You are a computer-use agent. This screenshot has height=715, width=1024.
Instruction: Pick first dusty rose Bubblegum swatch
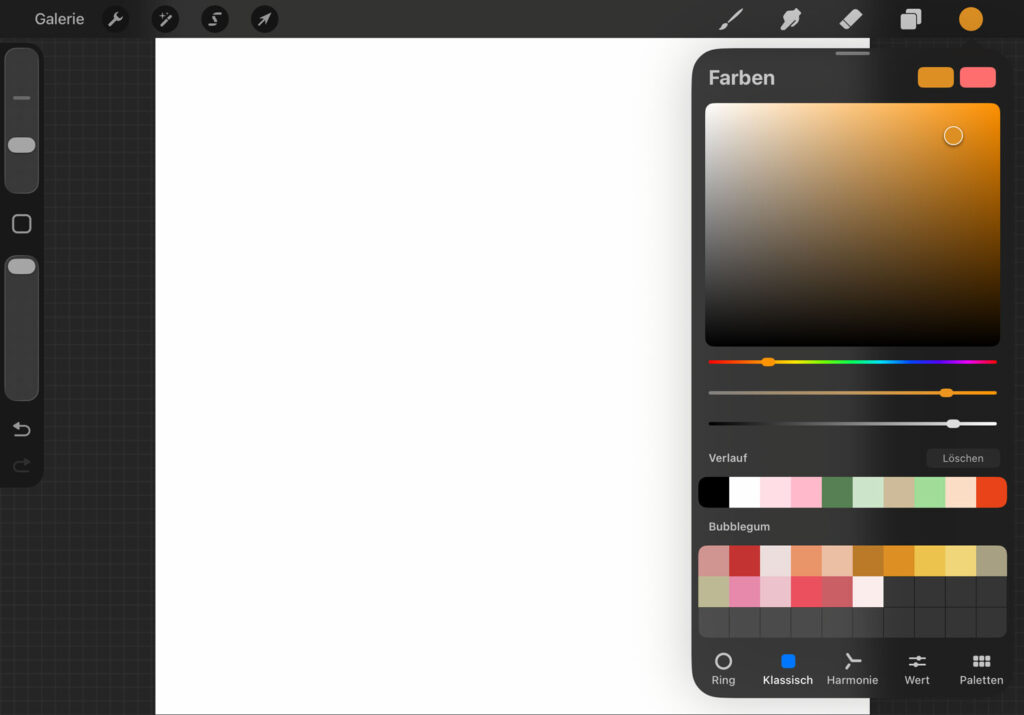pyautogui.click(x=713, y=561)
